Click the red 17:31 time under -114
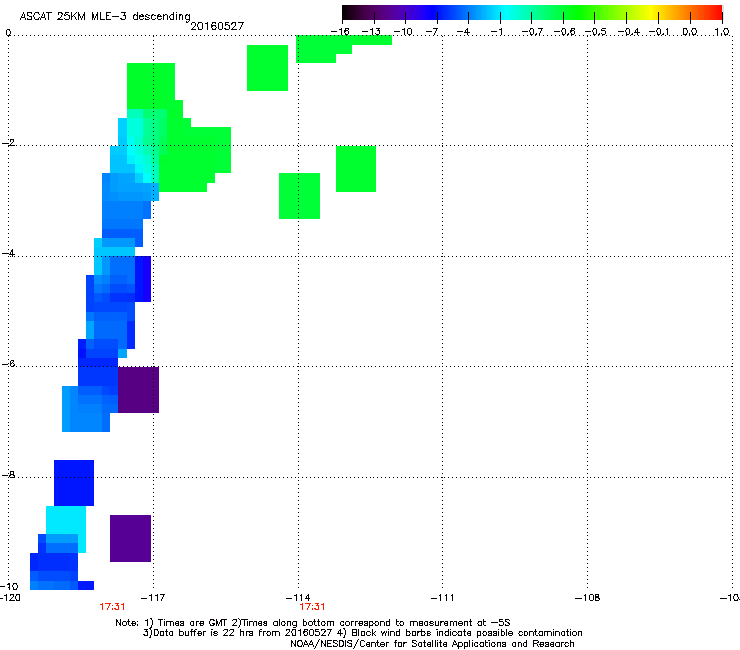This screenshot has height=650, width=740. click(312, 607)
